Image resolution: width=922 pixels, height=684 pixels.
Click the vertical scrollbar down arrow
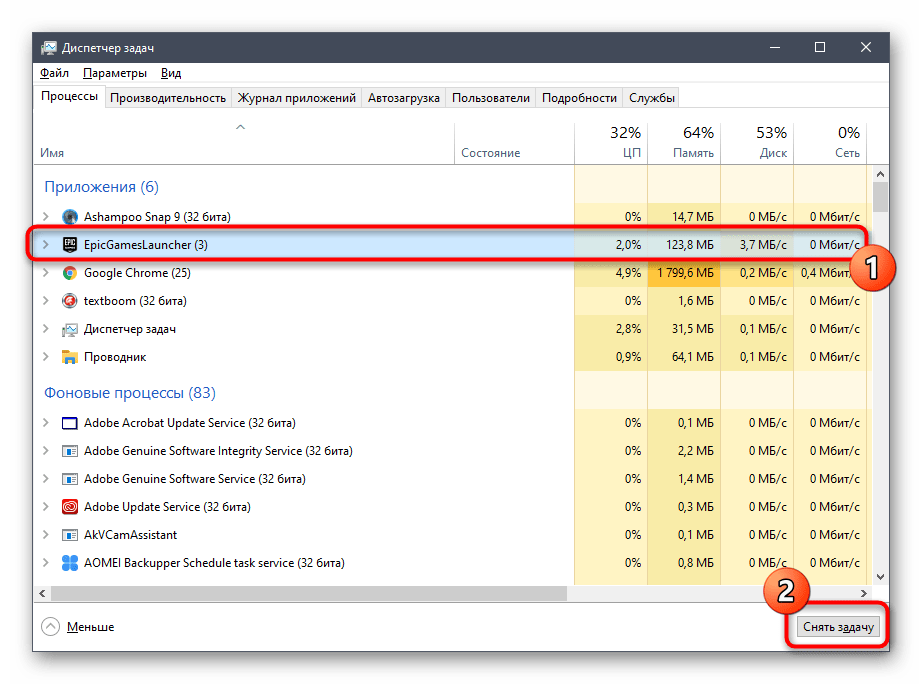(x=880, y=576)
